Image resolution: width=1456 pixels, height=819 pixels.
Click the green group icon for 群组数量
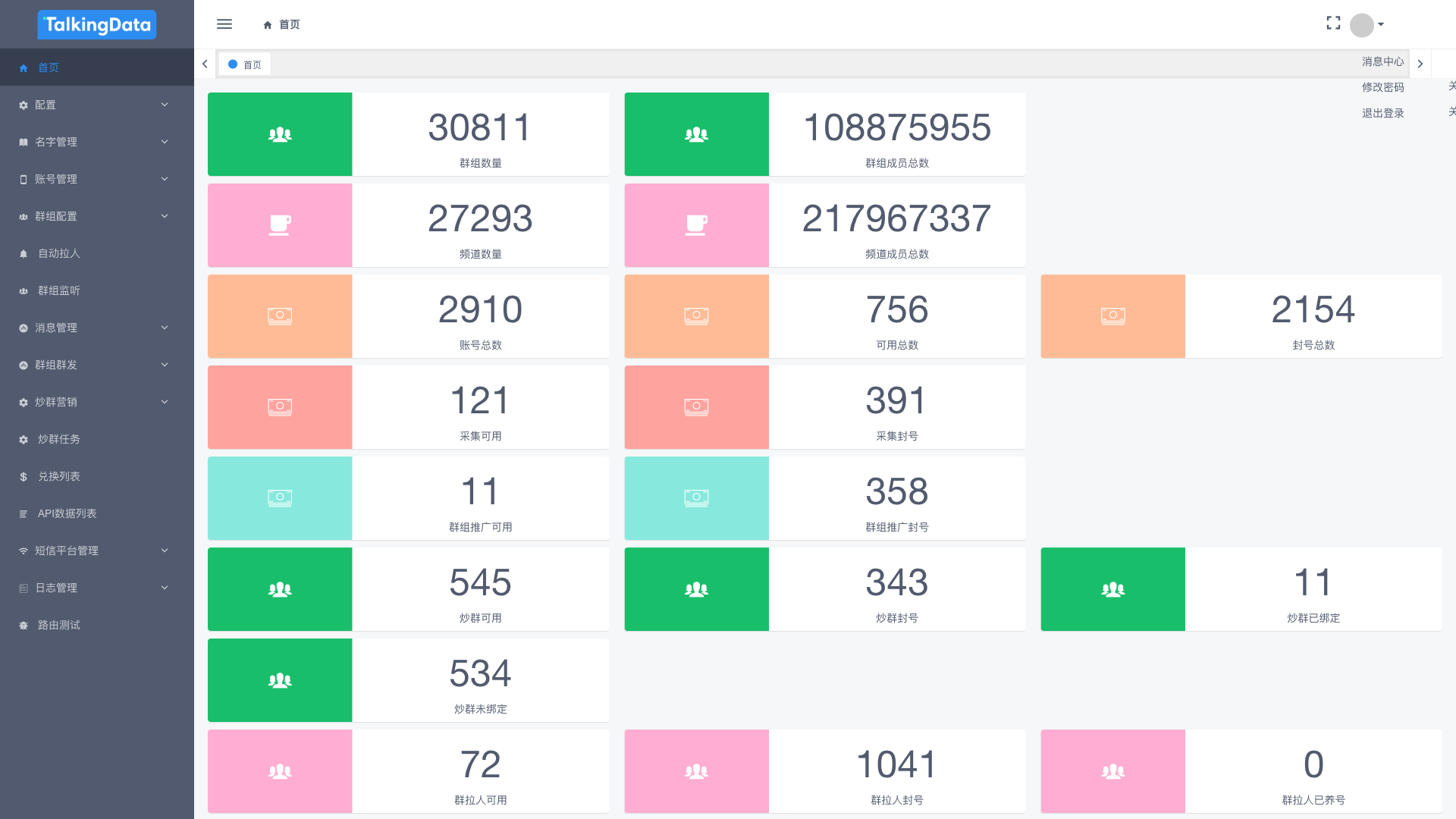pyautogui.click(x=280, y=134)
